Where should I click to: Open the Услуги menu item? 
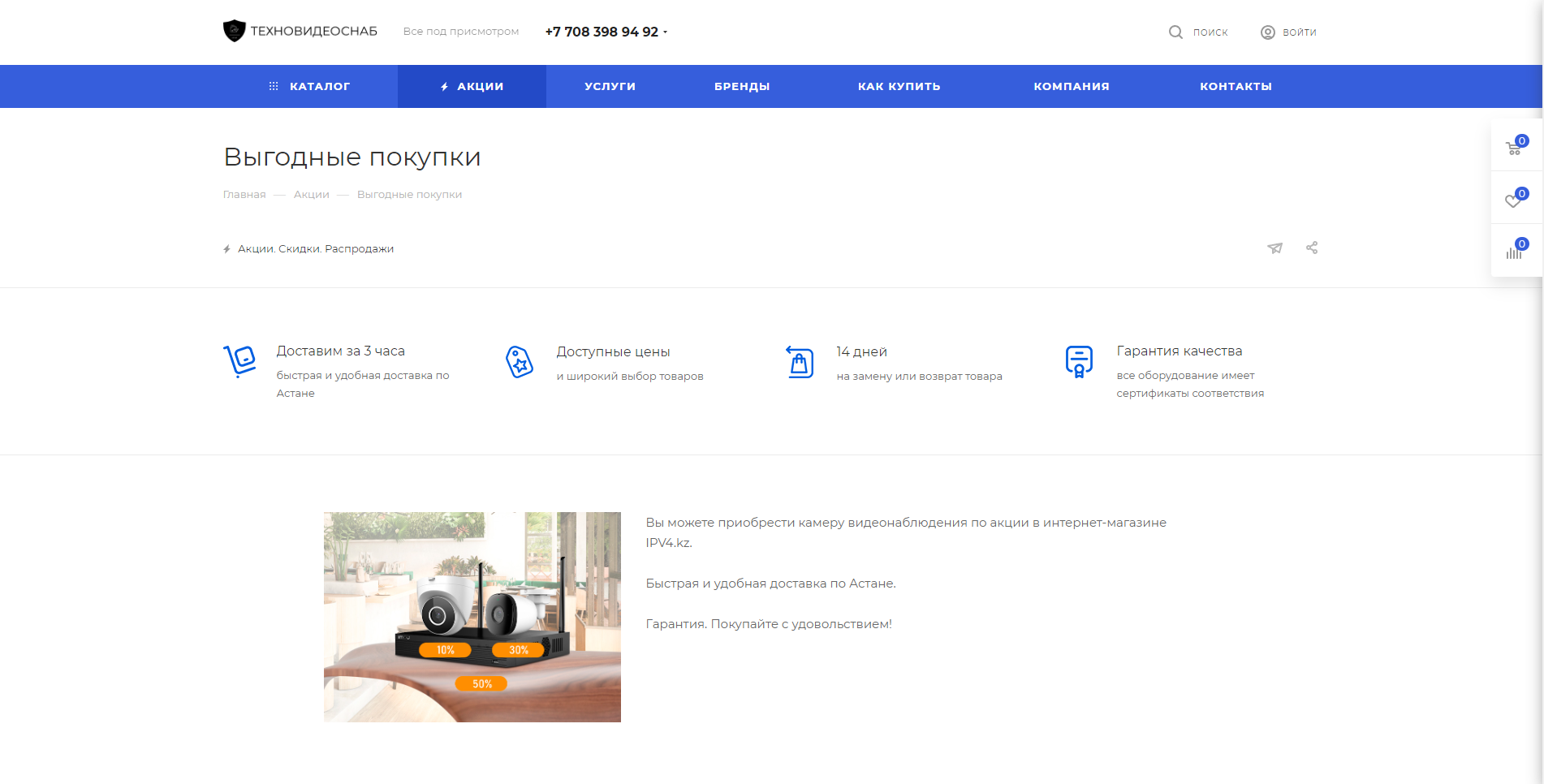coord(610,86)
